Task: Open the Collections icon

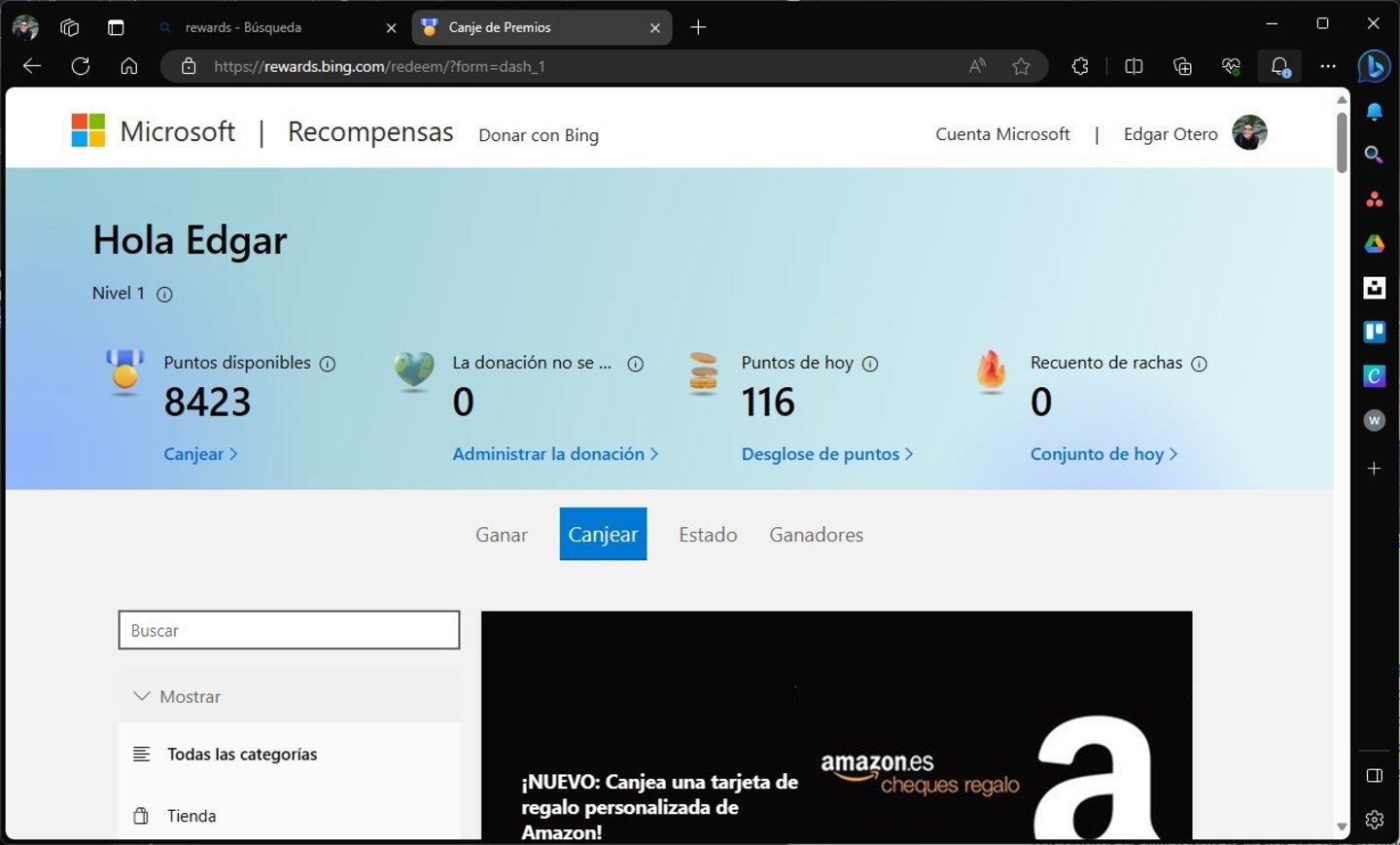Action: (x=1182, y=66)
